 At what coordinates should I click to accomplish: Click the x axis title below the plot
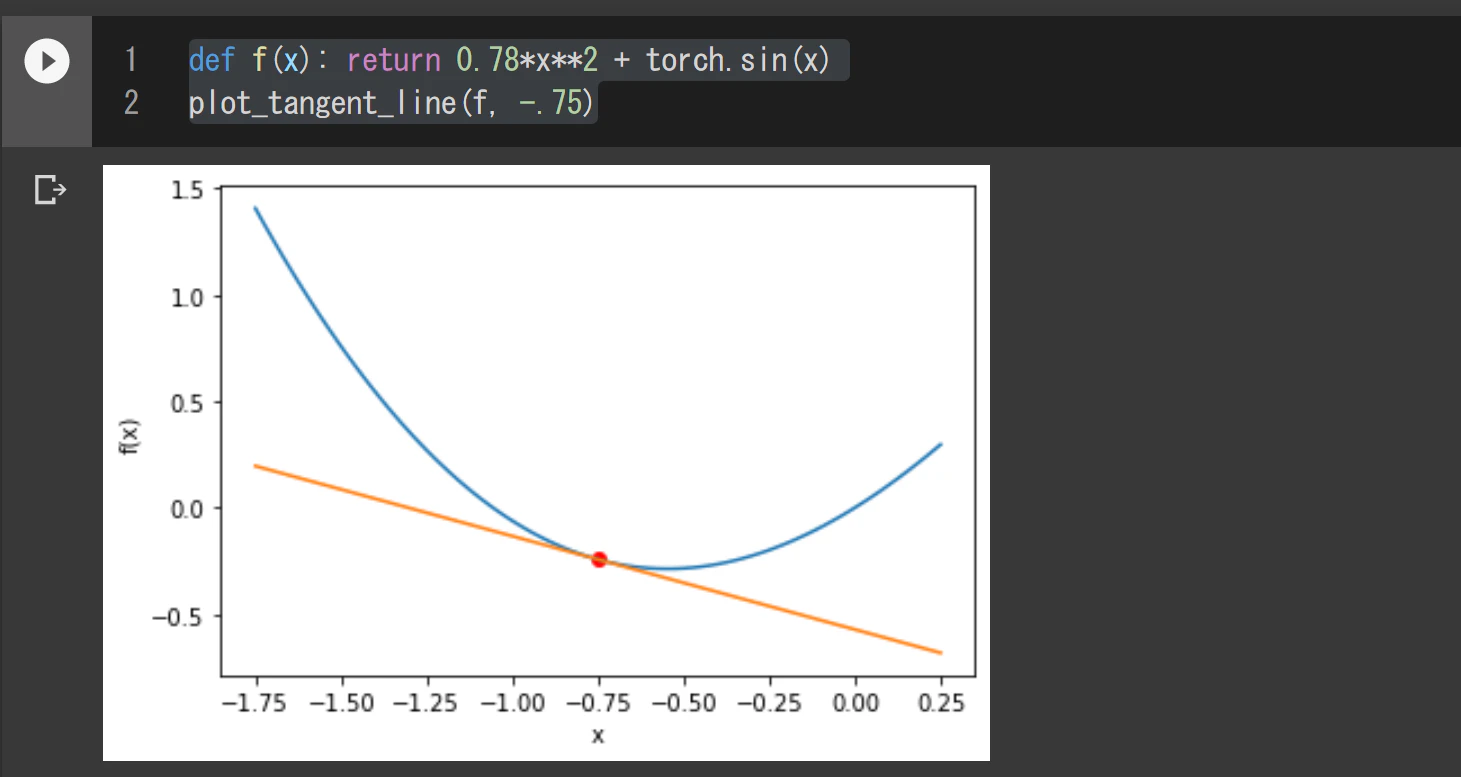598,736
